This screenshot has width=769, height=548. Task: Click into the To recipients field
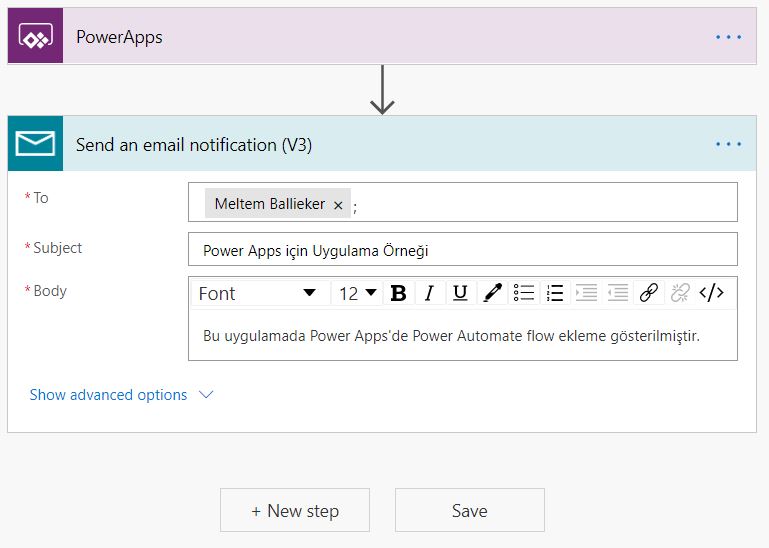click(540, 202)
